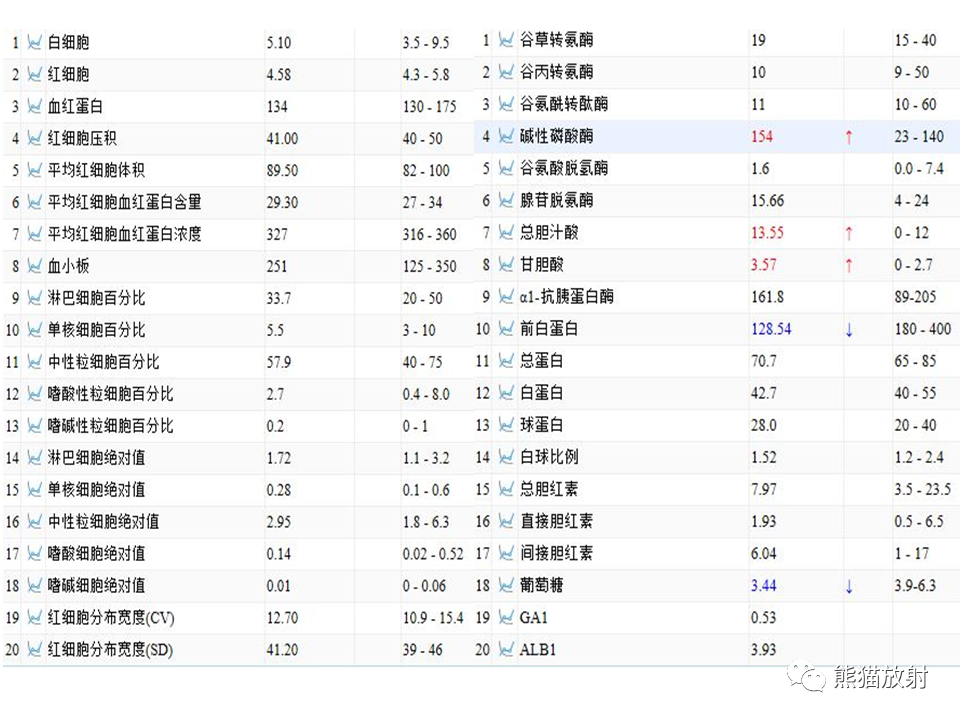
Task: Select the 中性粒细胞绝对值 item name
Action: coord(103,522)
